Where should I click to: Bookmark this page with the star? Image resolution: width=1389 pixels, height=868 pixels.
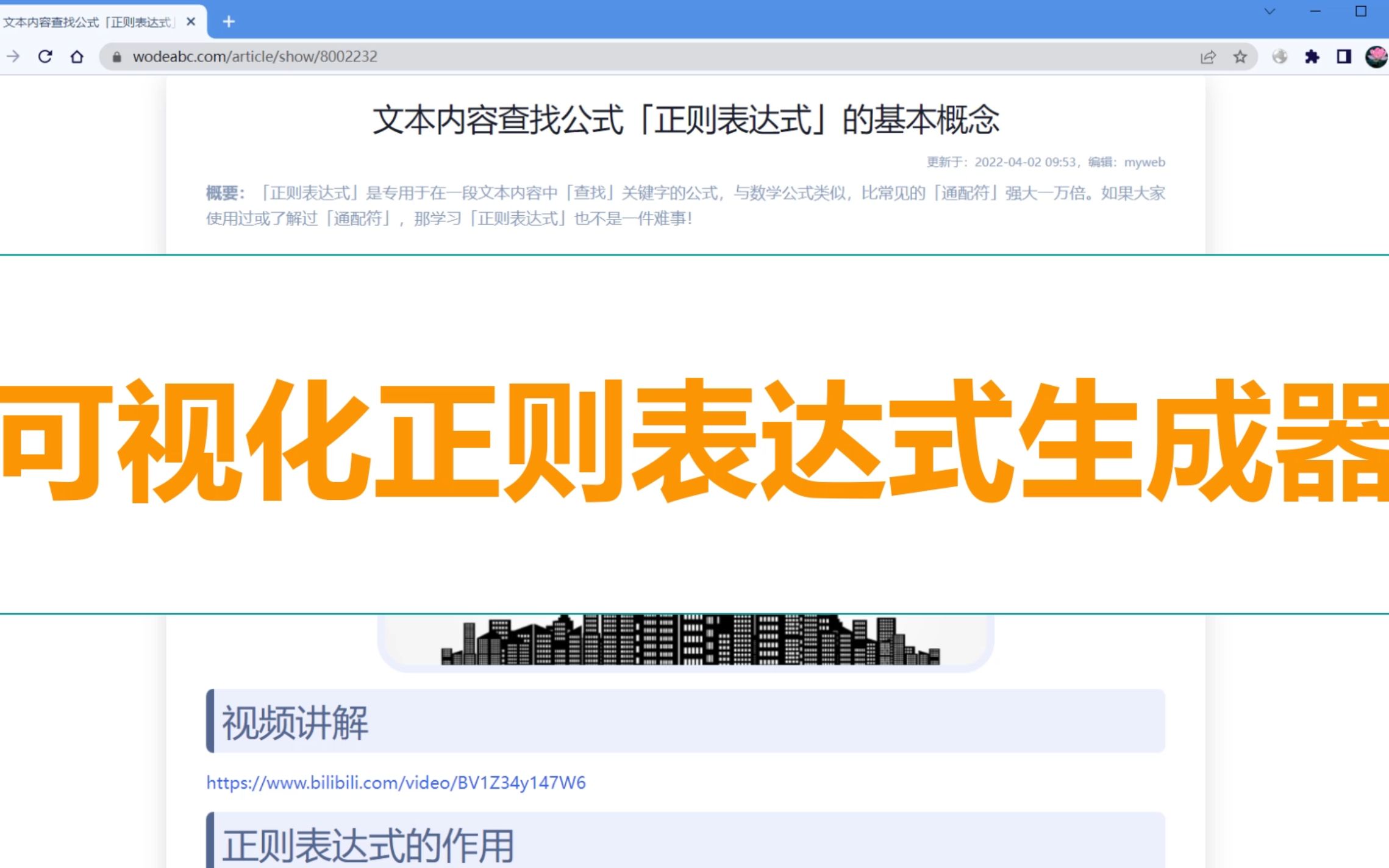[x=1240, y=57]
